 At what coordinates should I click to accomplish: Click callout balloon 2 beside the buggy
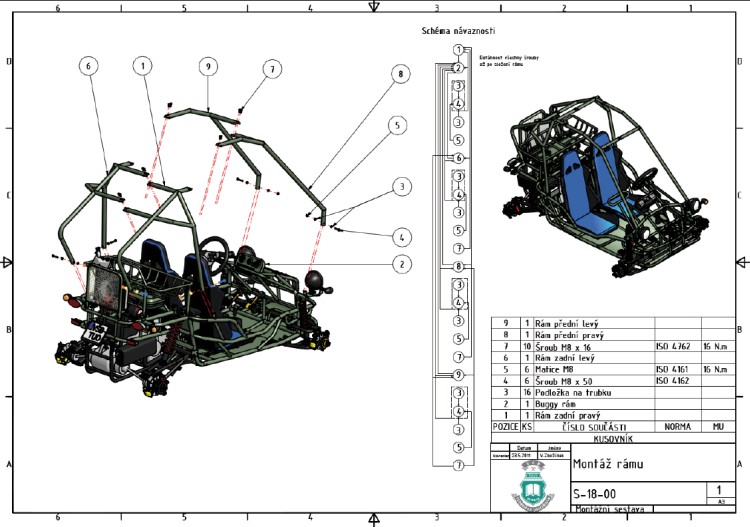point(401,264)
